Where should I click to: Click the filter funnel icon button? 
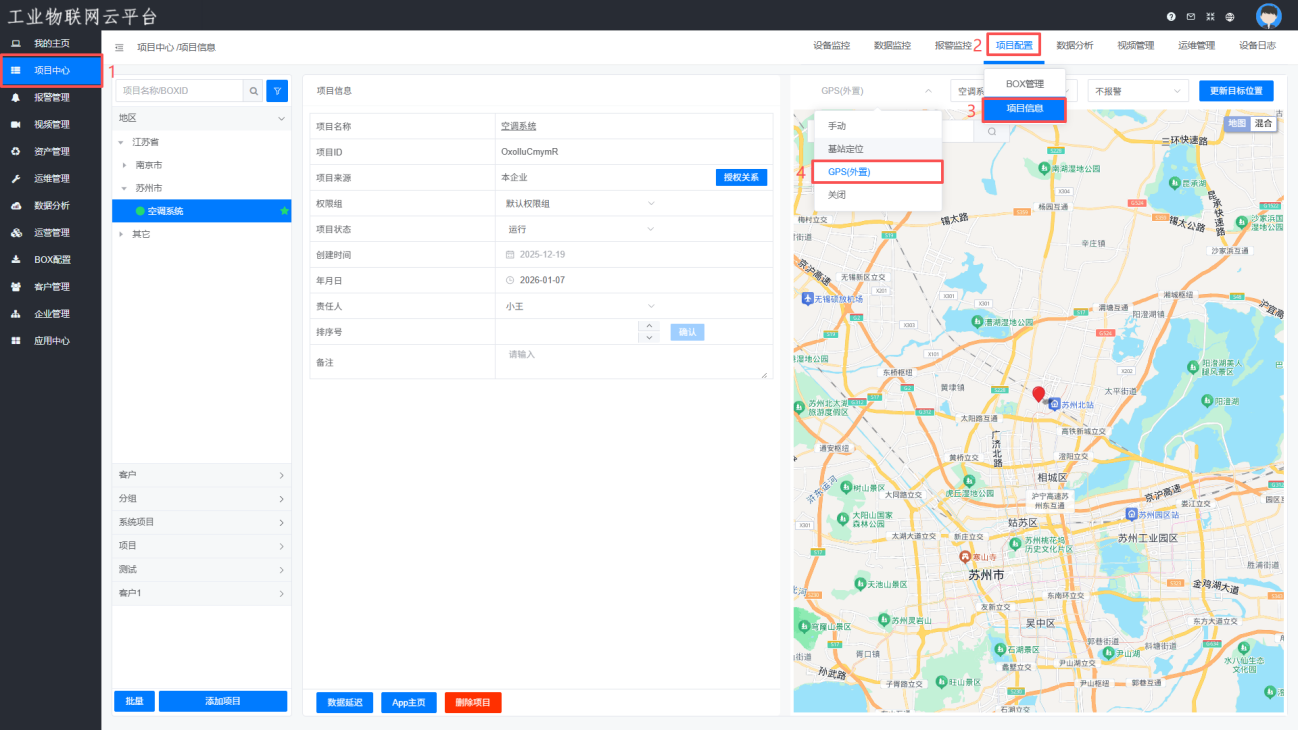click(x=277, y=91)
